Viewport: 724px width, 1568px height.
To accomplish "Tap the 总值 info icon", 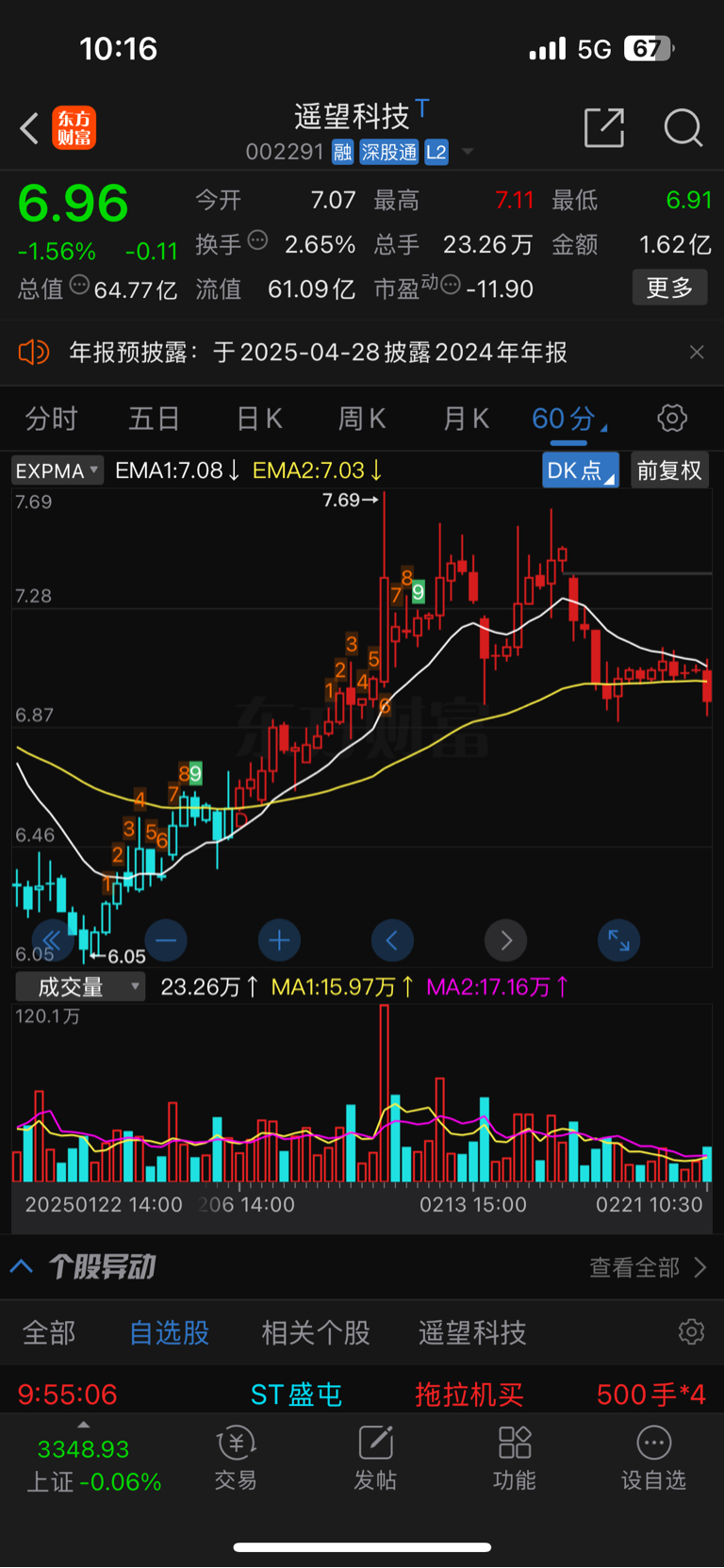I will pos(79,284).
